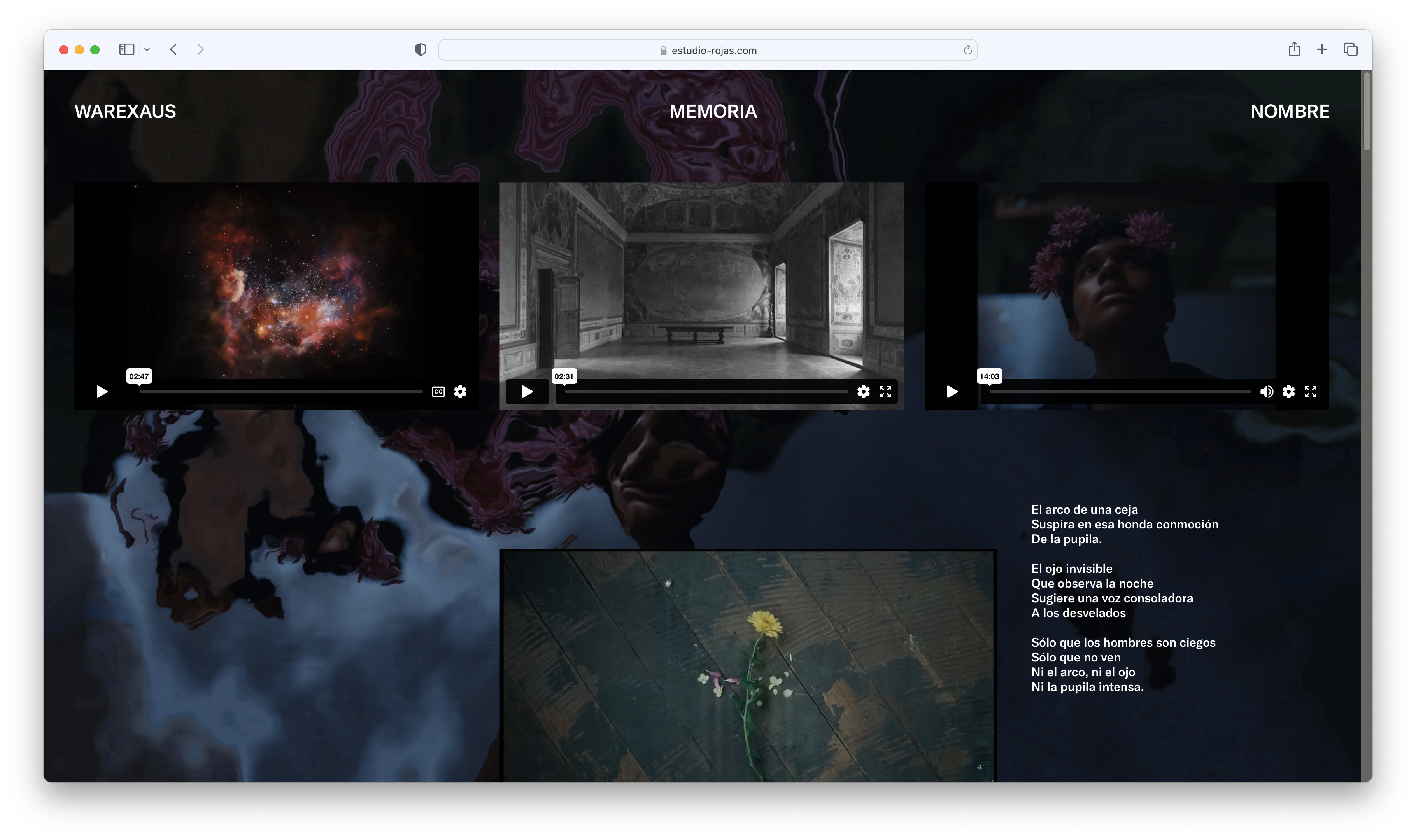Go forward to next page
1416x840 pixels.
click(200, 50)
